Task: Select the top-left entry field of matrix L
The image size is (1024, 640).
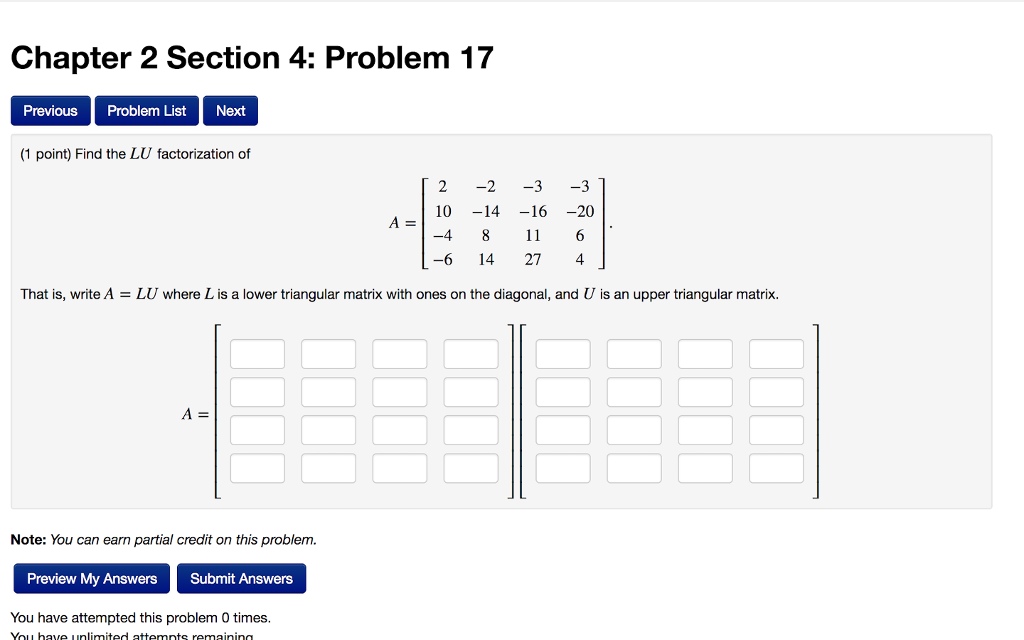Action: [x=257, y=353]
